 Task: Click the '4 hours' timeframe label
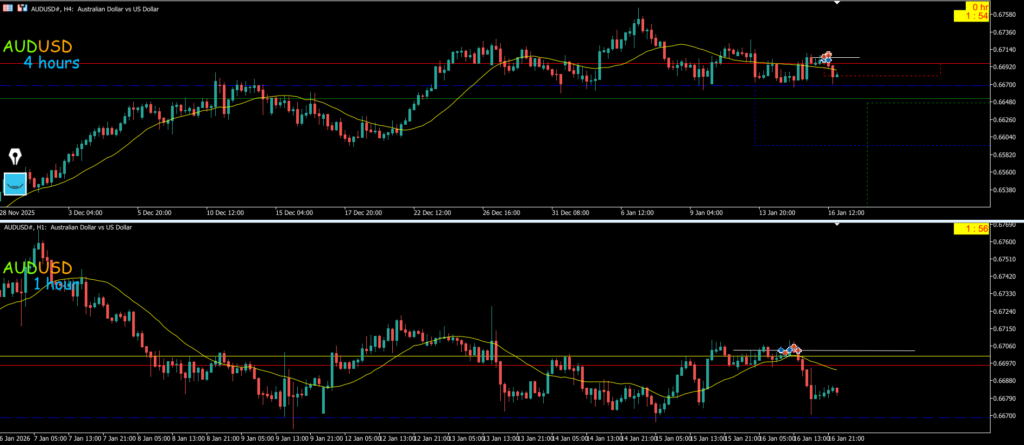[x=52, y=64]
